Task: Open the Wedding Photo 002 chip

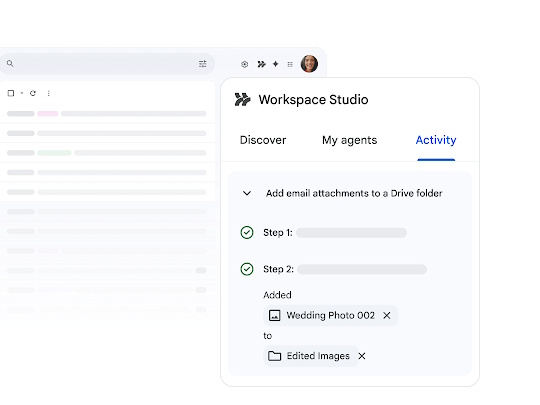Action: click(330, 315)
